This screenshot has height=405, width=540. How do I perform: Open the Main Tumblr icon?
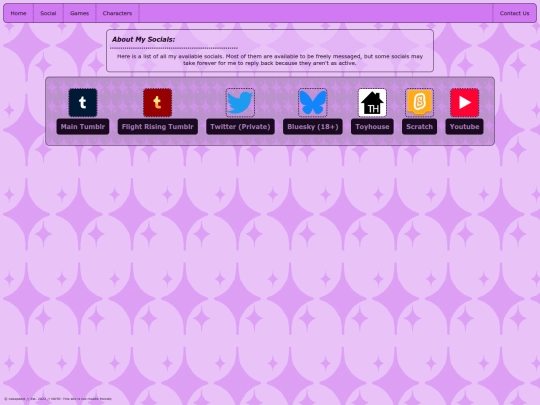(83, 103)
